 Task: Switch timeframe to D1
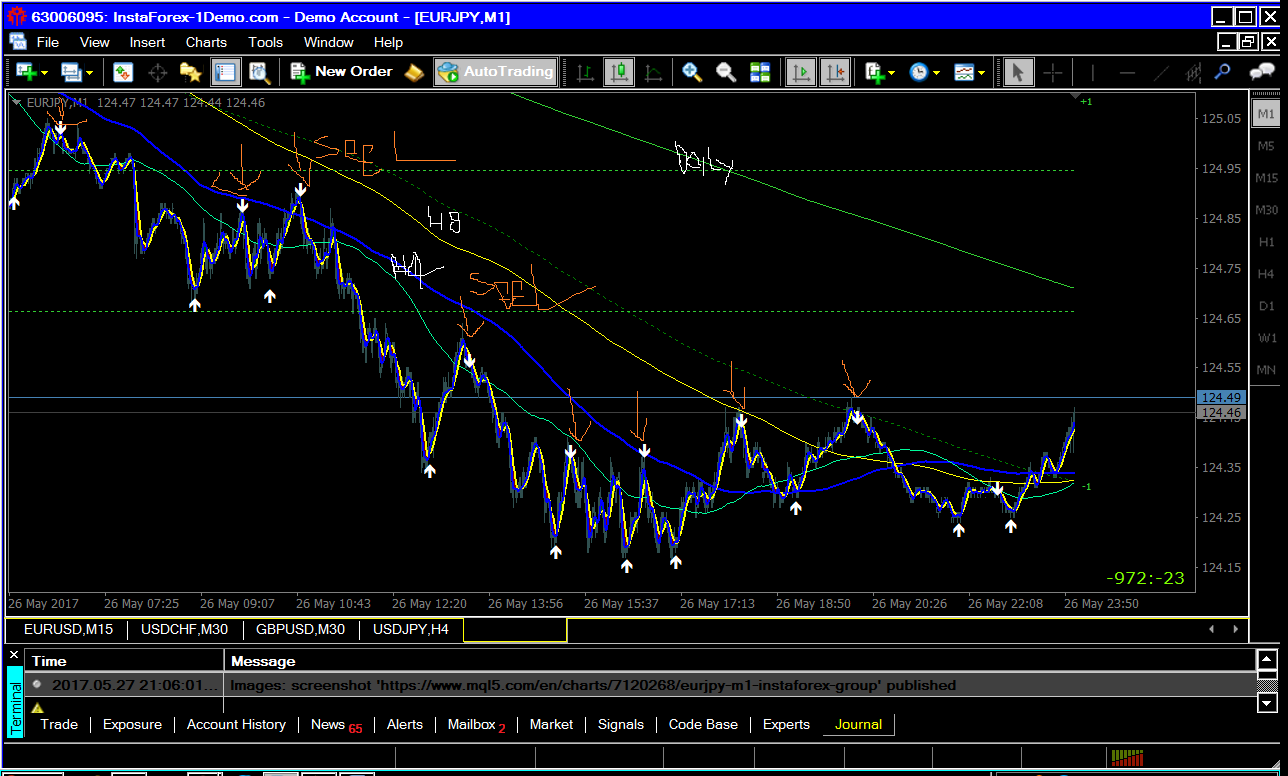click(x=1266, y=305)
